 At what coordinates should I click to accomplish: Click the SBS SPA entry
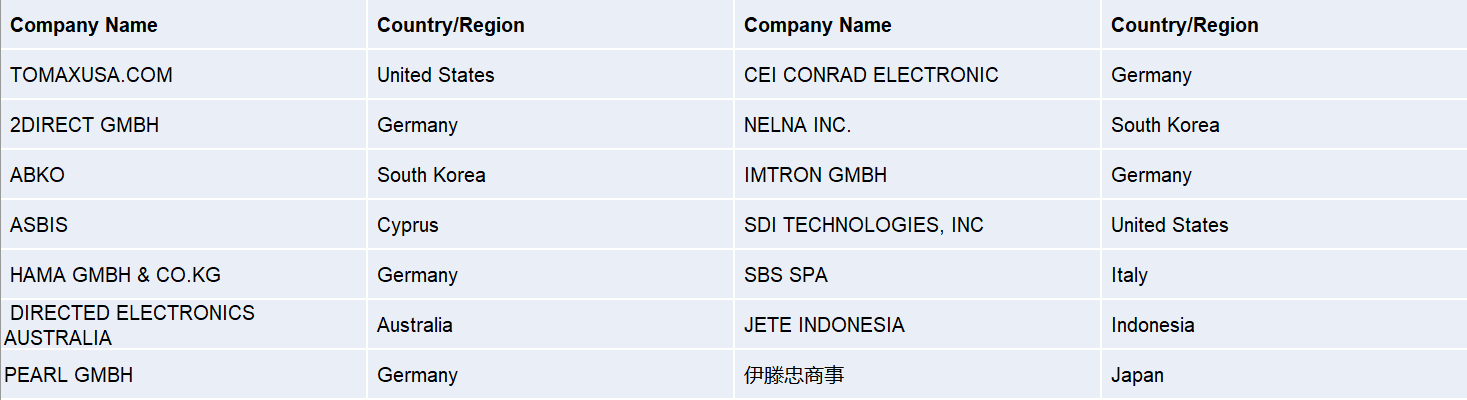pyautogui.click(x=917, y=275)
